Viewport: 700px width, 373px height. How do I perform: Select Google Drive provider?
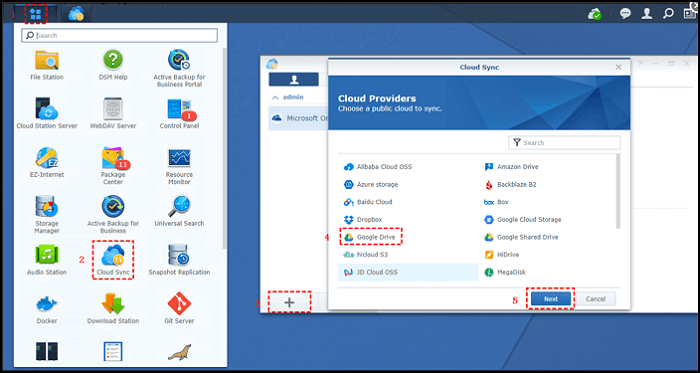(371, 237)
